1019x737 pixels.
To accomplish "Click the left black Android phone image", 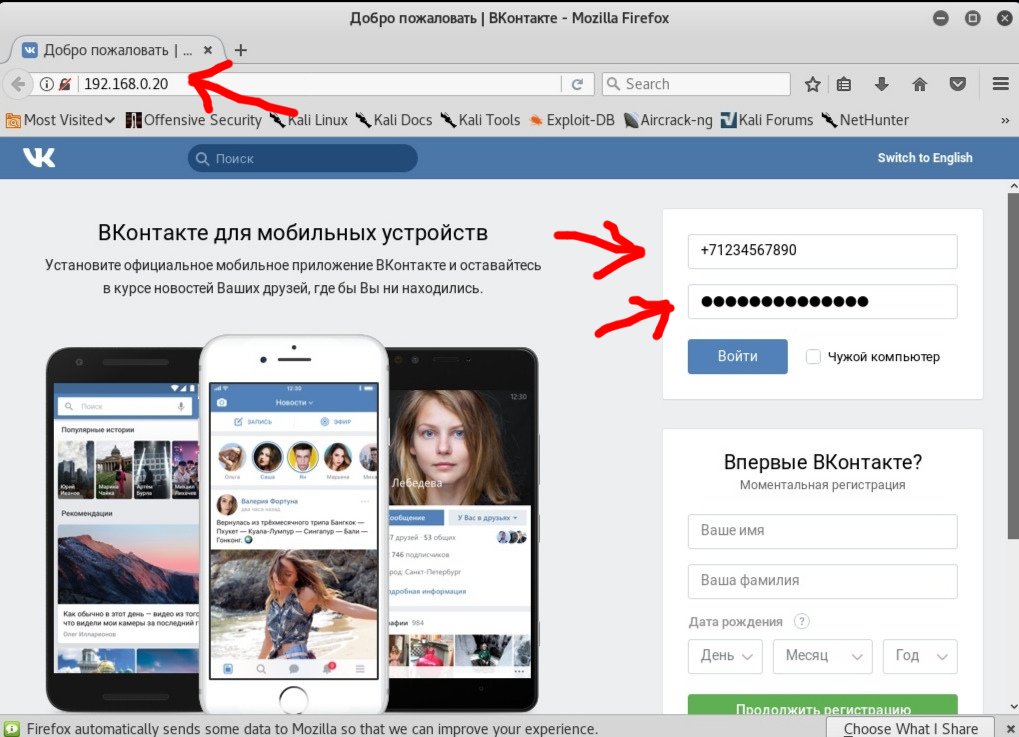I will (x=123, y=530).
